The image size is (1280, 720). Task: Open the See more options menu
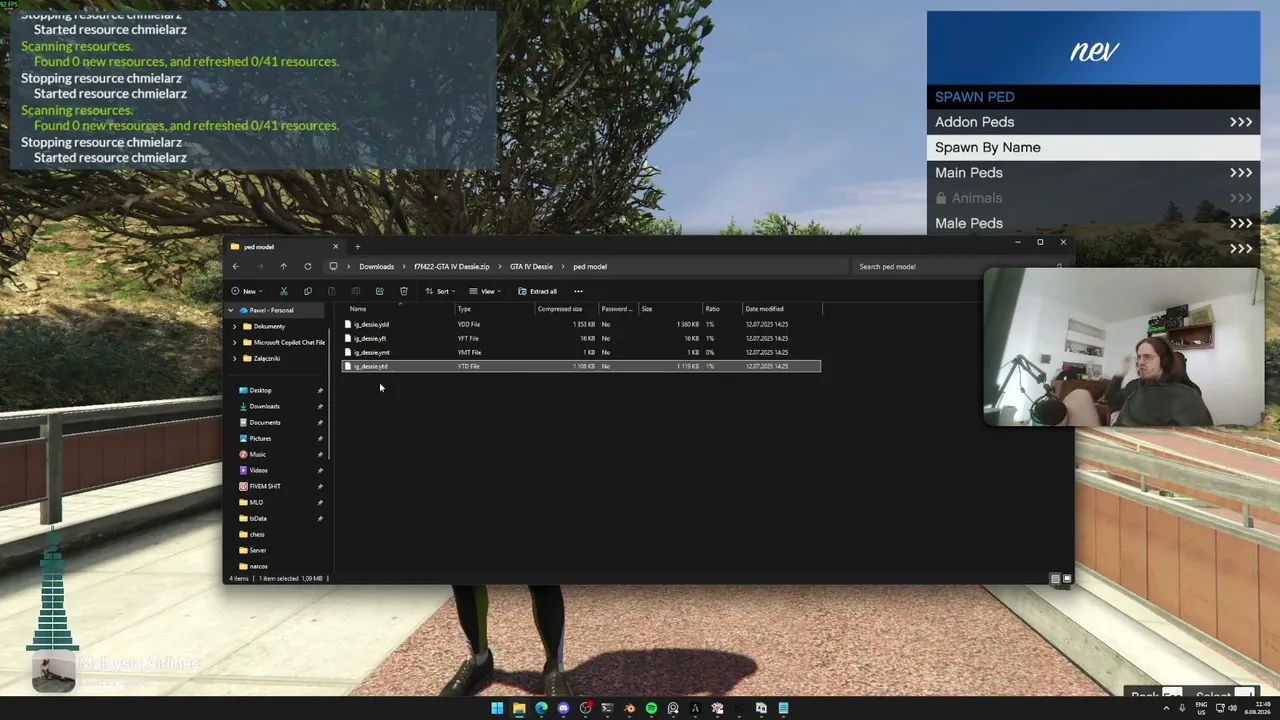578,291
